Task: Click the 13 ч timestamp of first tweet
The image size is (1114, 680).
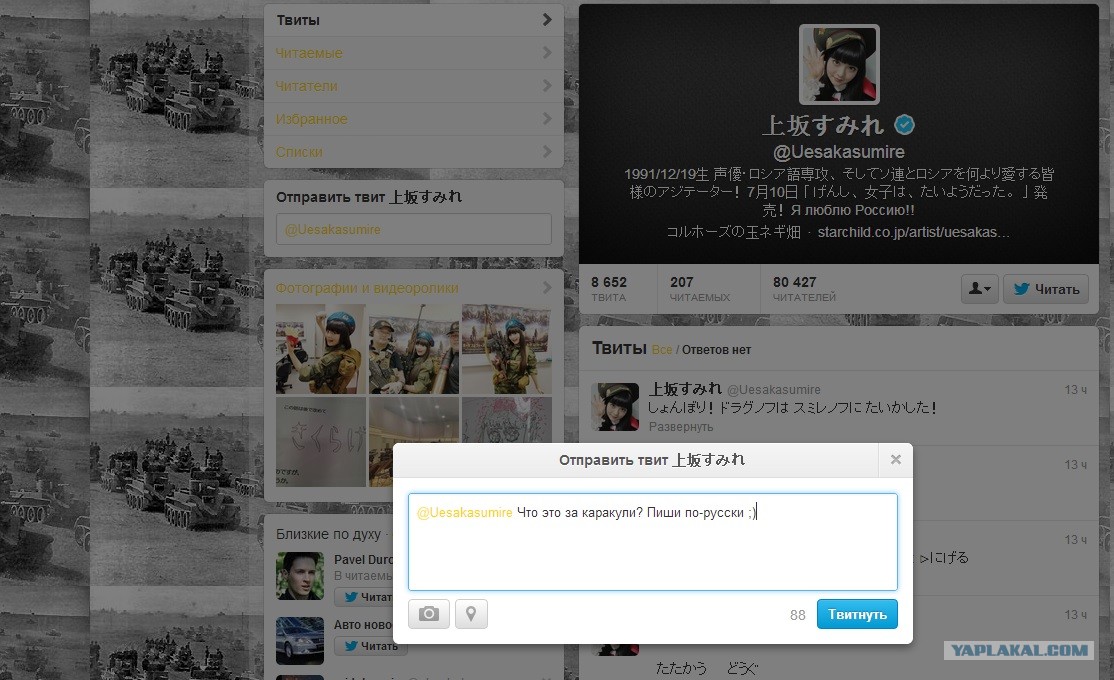Action: (1076, 389)
